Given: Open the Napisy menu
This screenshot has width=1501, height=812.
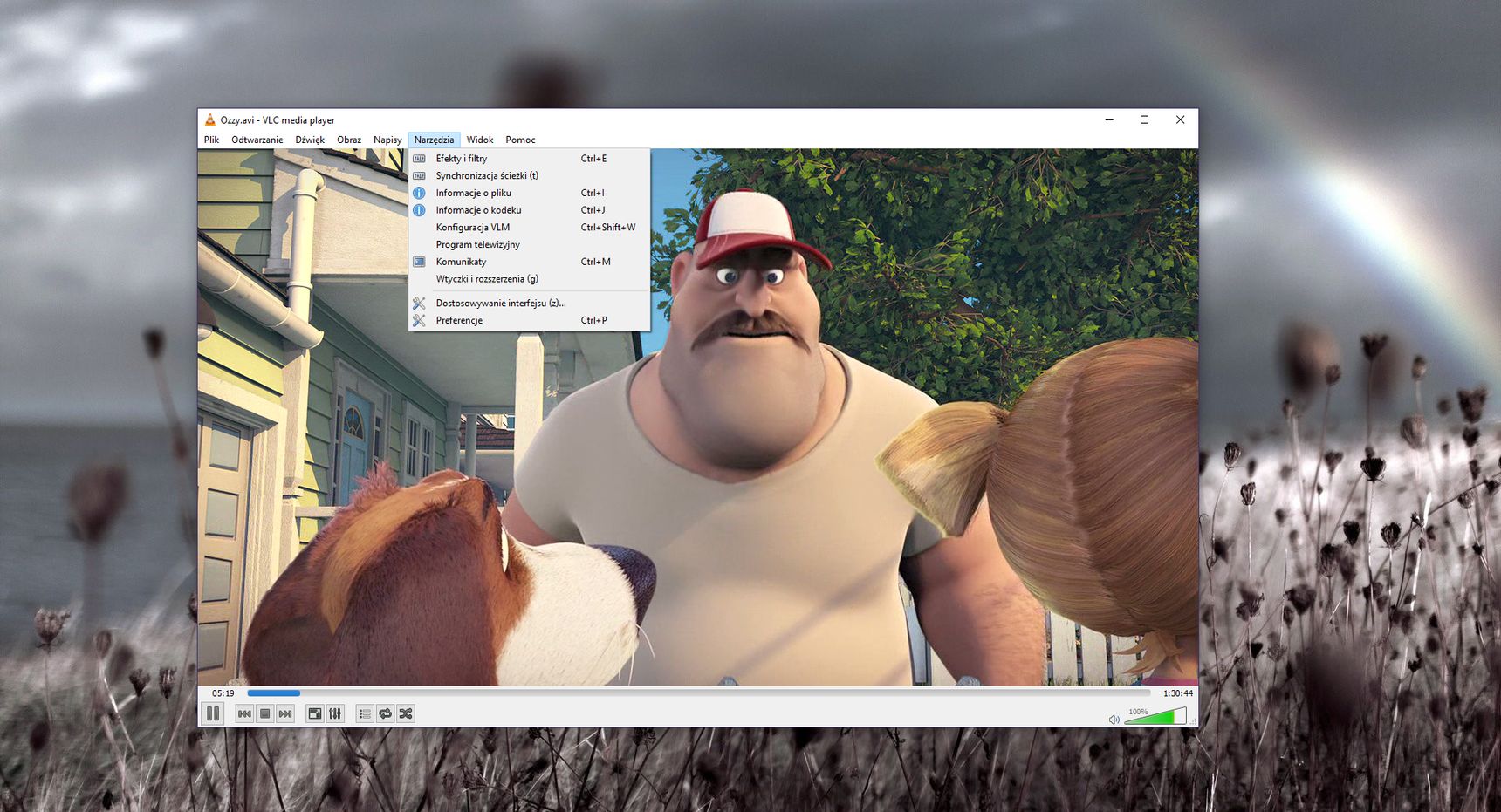Looking at the screenshot, I should [x=387, y=140].
